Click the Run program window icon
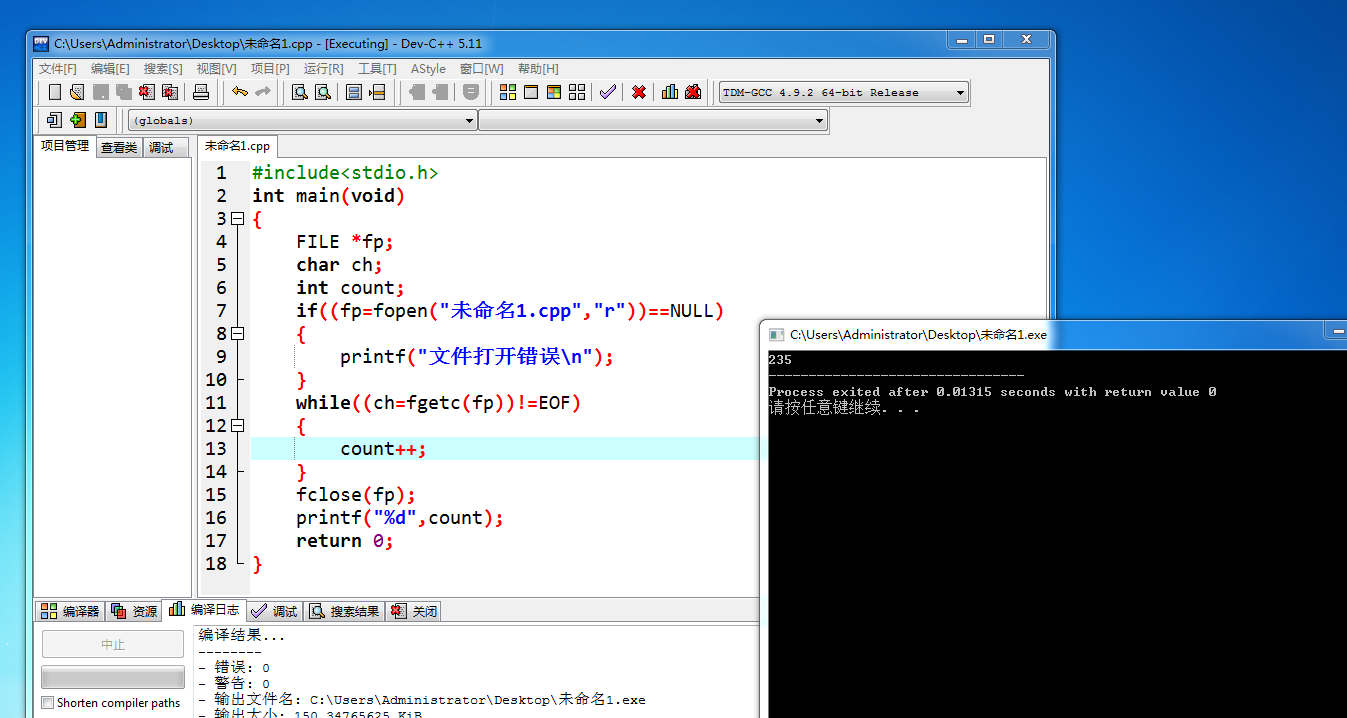The height and width of the screenshot is (718, 1347). click(x=531, y=92)
